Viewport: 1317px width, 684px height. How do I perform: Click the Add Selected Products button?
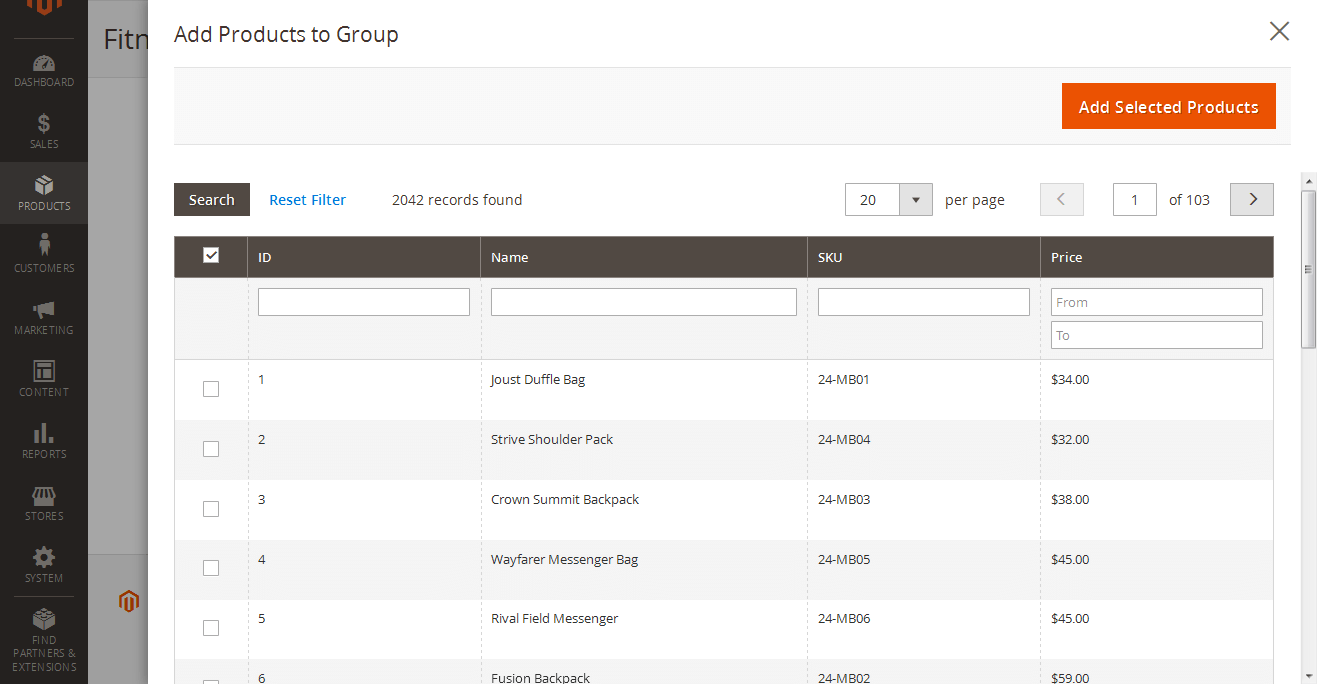(1168, 106)
